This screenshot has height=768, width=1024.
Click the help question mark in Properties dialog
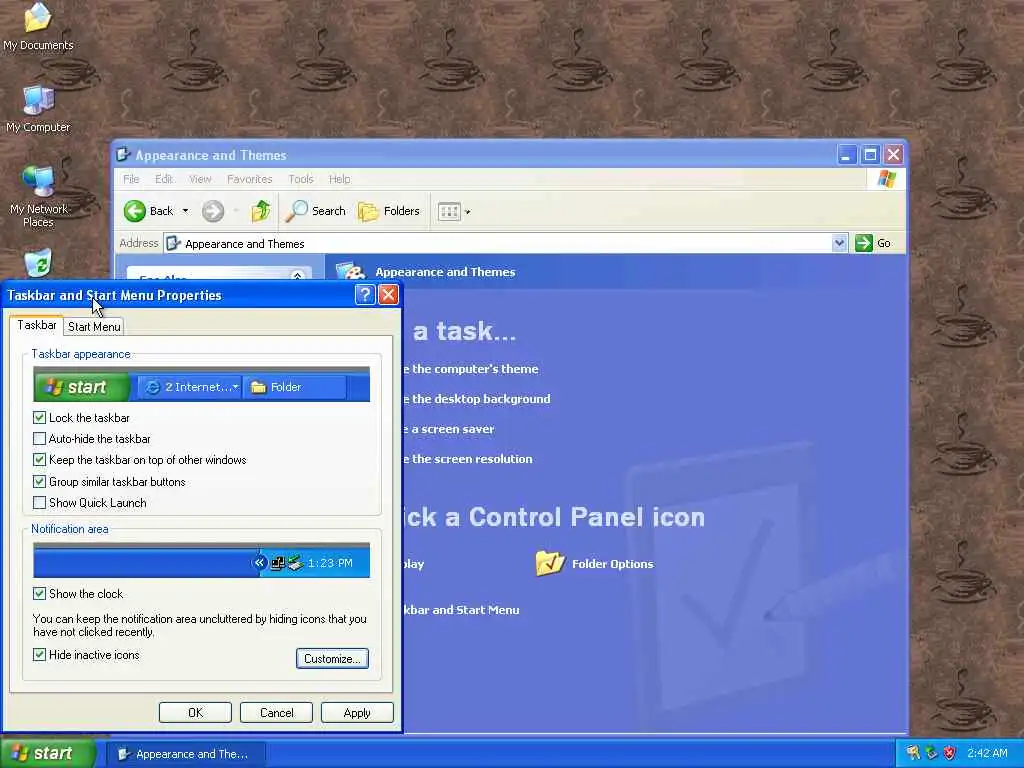[365, 295]
